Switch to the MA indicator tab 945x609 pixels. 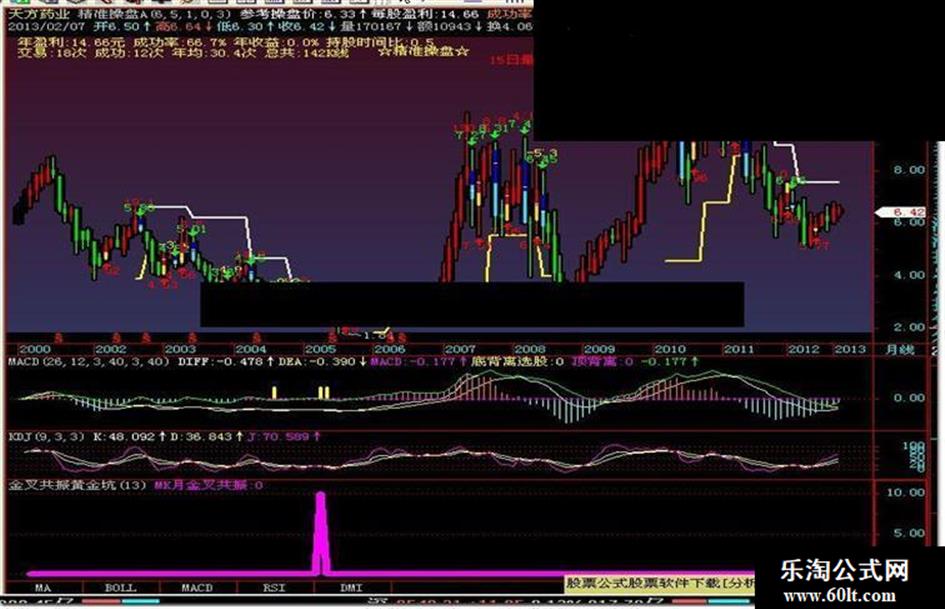coord(43,587)
